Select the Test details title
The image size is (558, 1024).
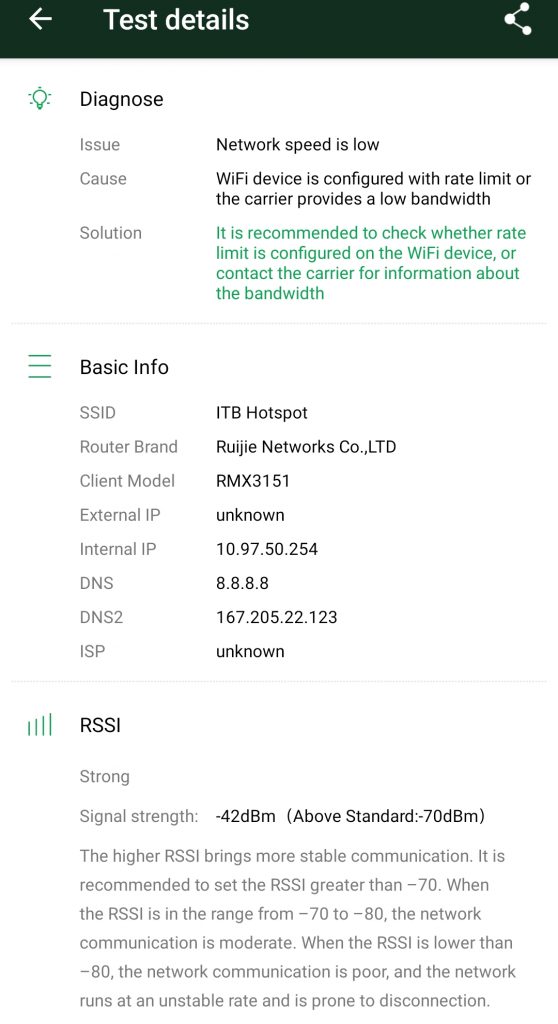tap(176, 20)
